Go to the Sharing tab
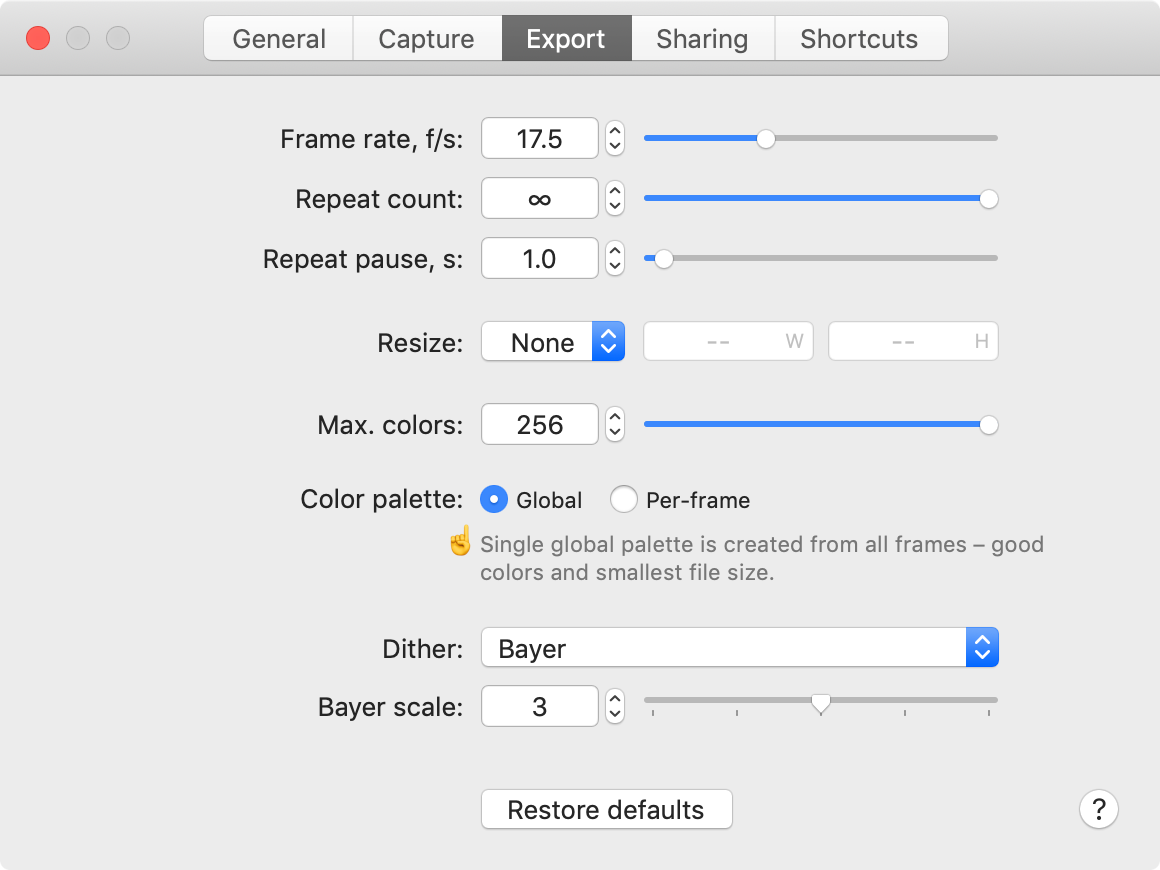 tap(702, 39)
